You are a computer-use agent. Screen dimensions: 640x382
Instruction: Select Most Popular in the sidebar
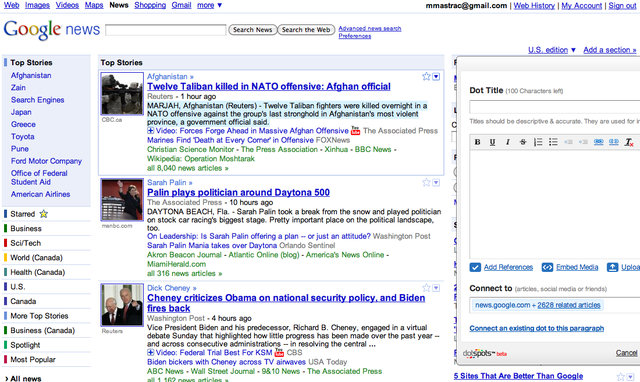pos(33,360)
